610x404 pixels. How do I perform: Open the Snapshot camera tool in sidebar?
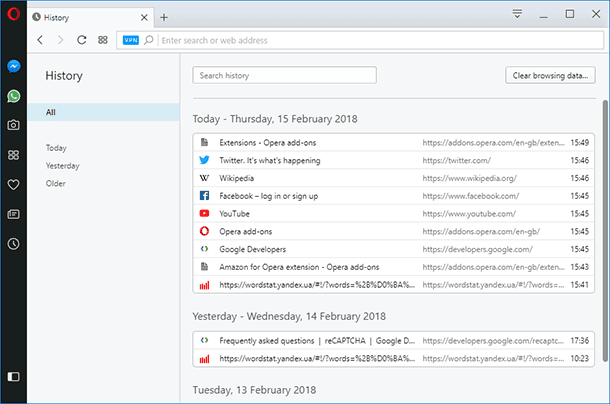pos(14,125)
